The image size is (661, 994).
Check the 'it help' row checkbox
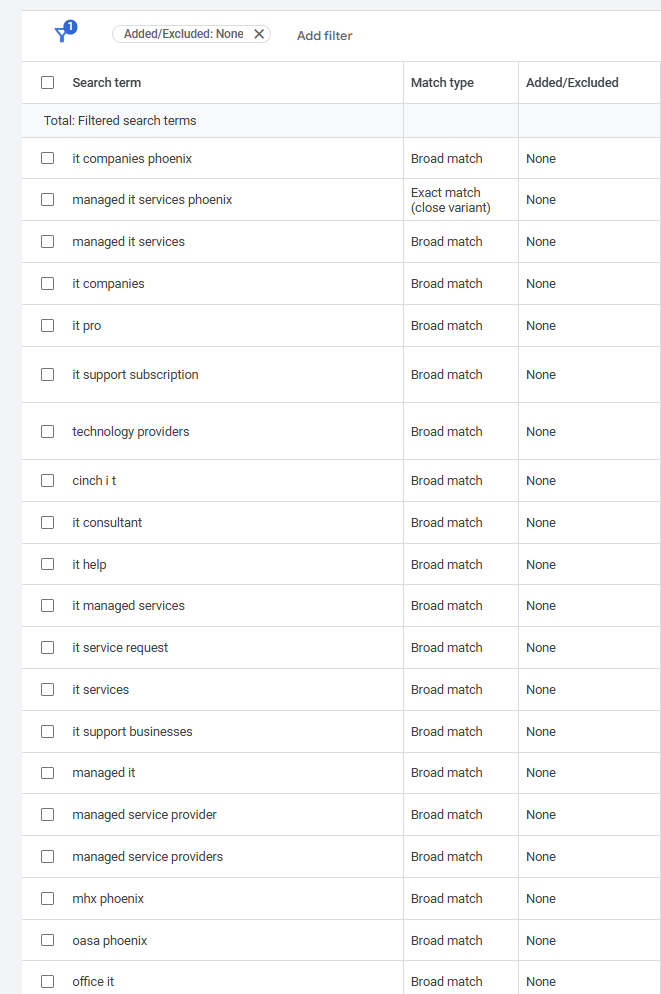[x=47, y=564]
